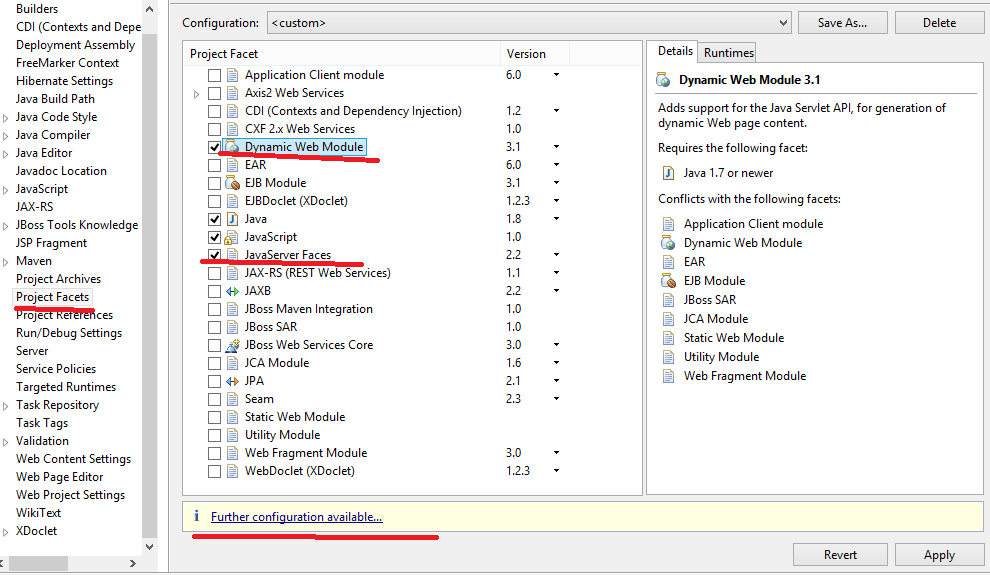Click the JPA facet icon
Screen dimensions: 990x575
233,381
